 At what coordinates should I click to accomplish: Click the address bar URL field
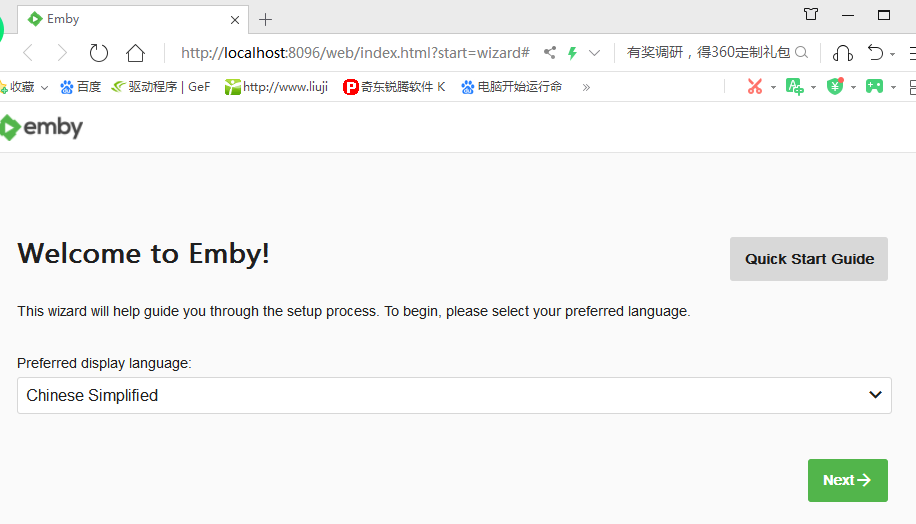[355, 53]
